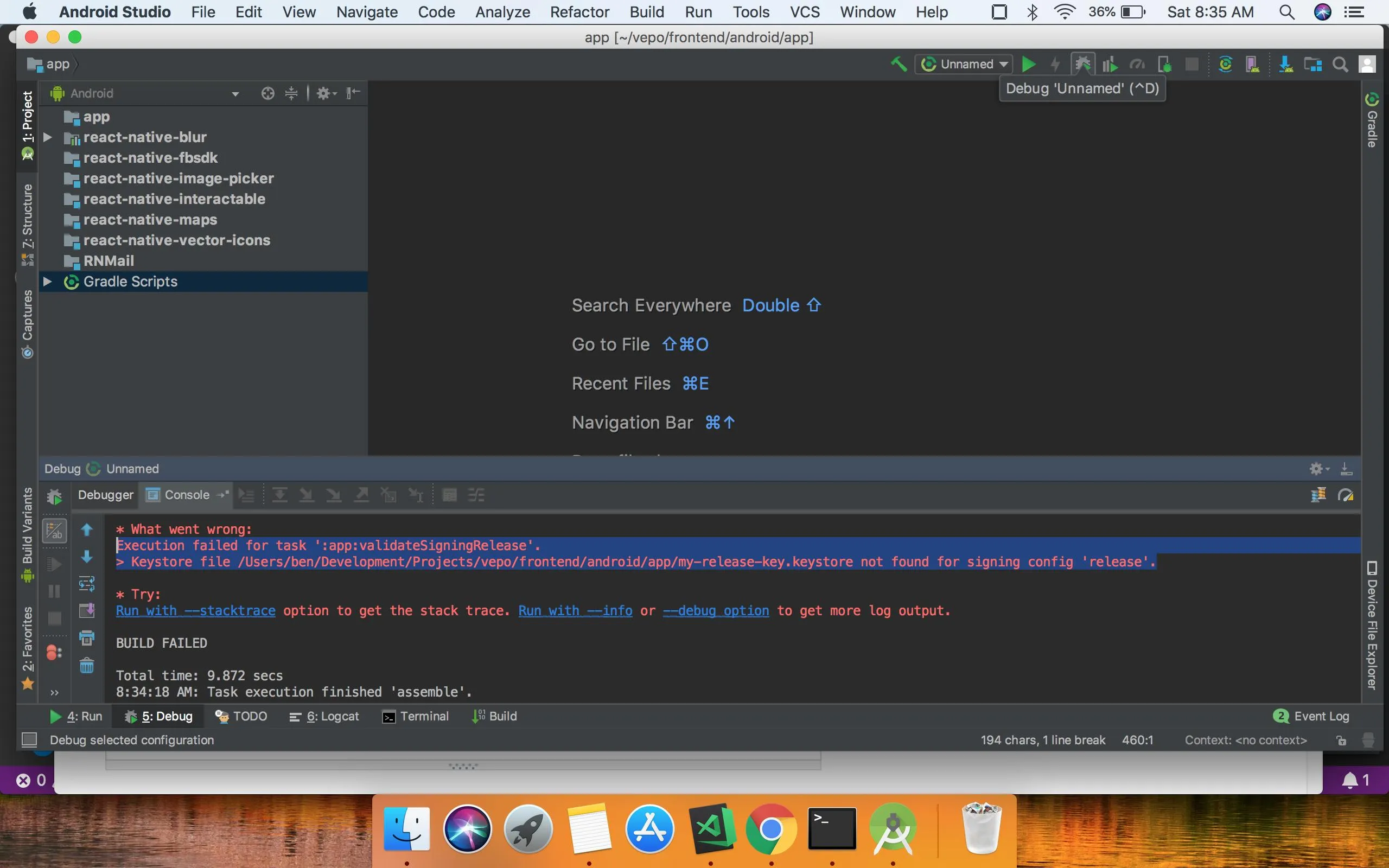Open the 'Unnamed' run configuration dropdown

point(963,65)
